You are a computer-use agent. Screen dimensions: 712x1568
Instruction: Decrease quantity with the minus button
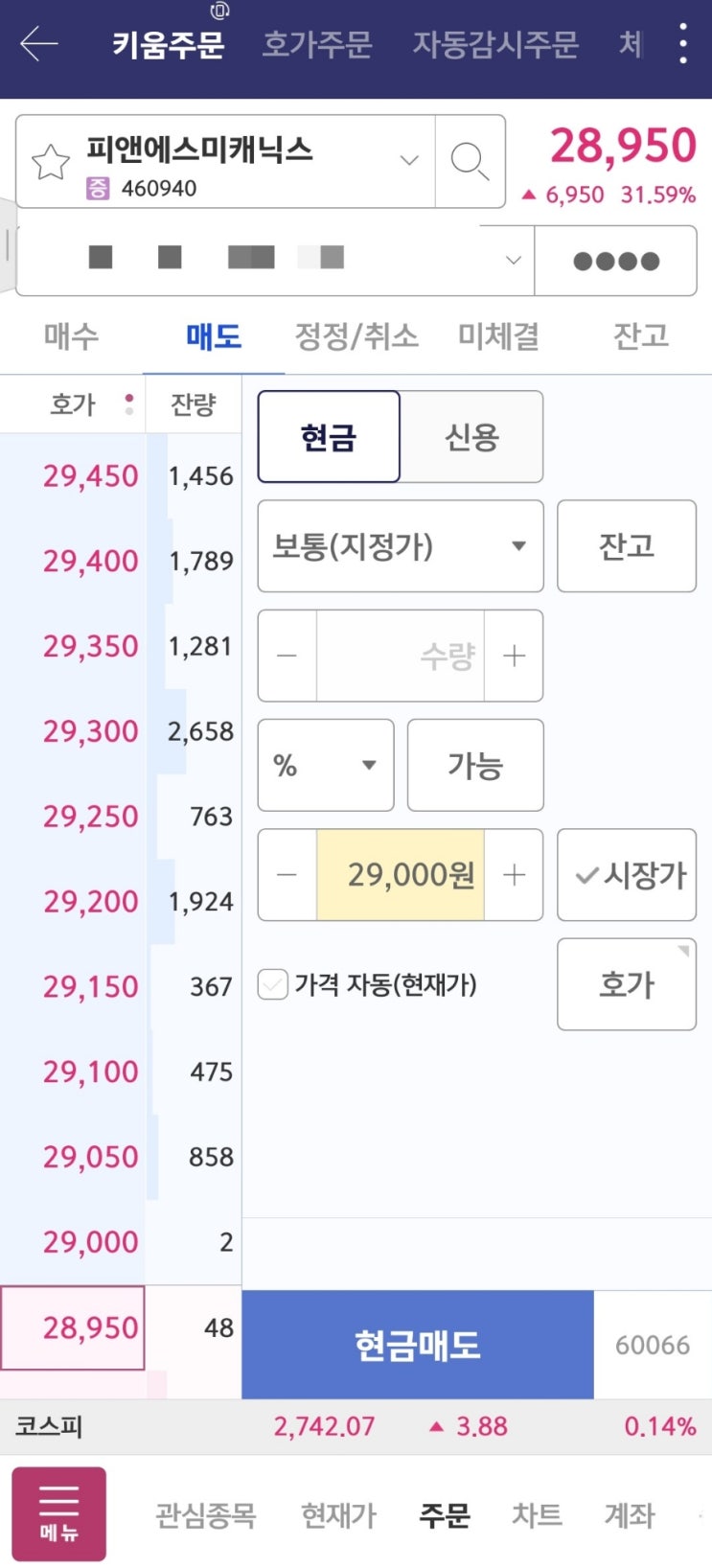point(287,656)
